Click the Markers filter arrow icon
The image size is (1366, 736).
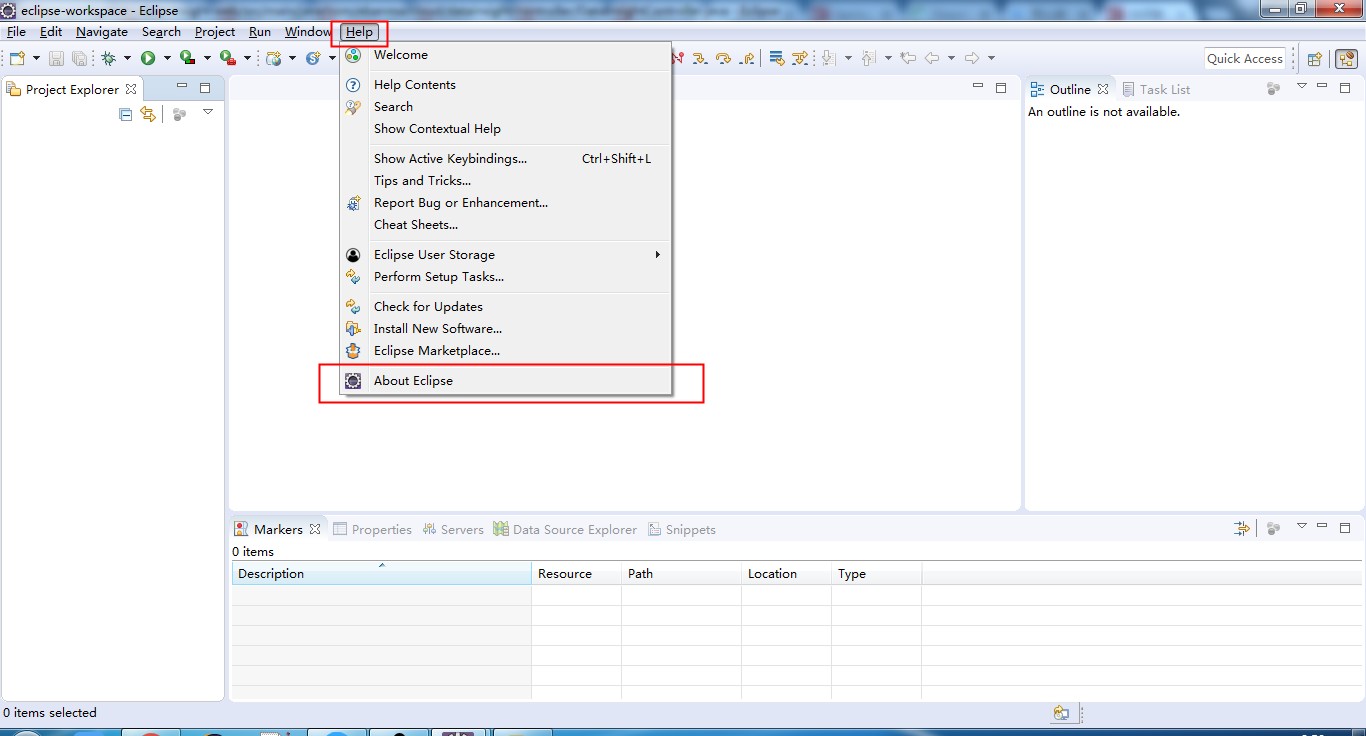point(1241,528)
